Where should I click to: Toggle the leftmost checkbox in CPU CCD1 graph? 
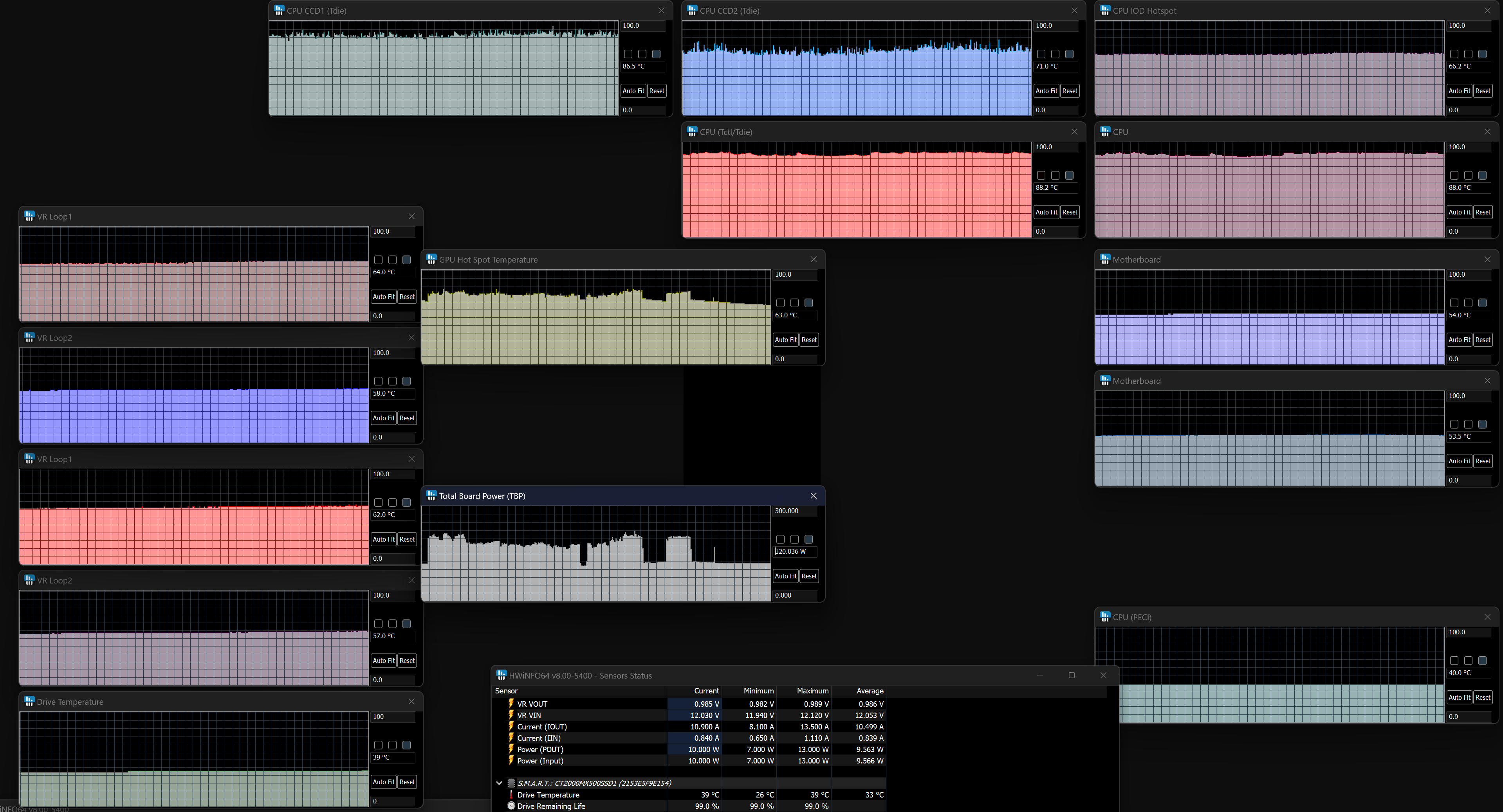pos(628,54)
